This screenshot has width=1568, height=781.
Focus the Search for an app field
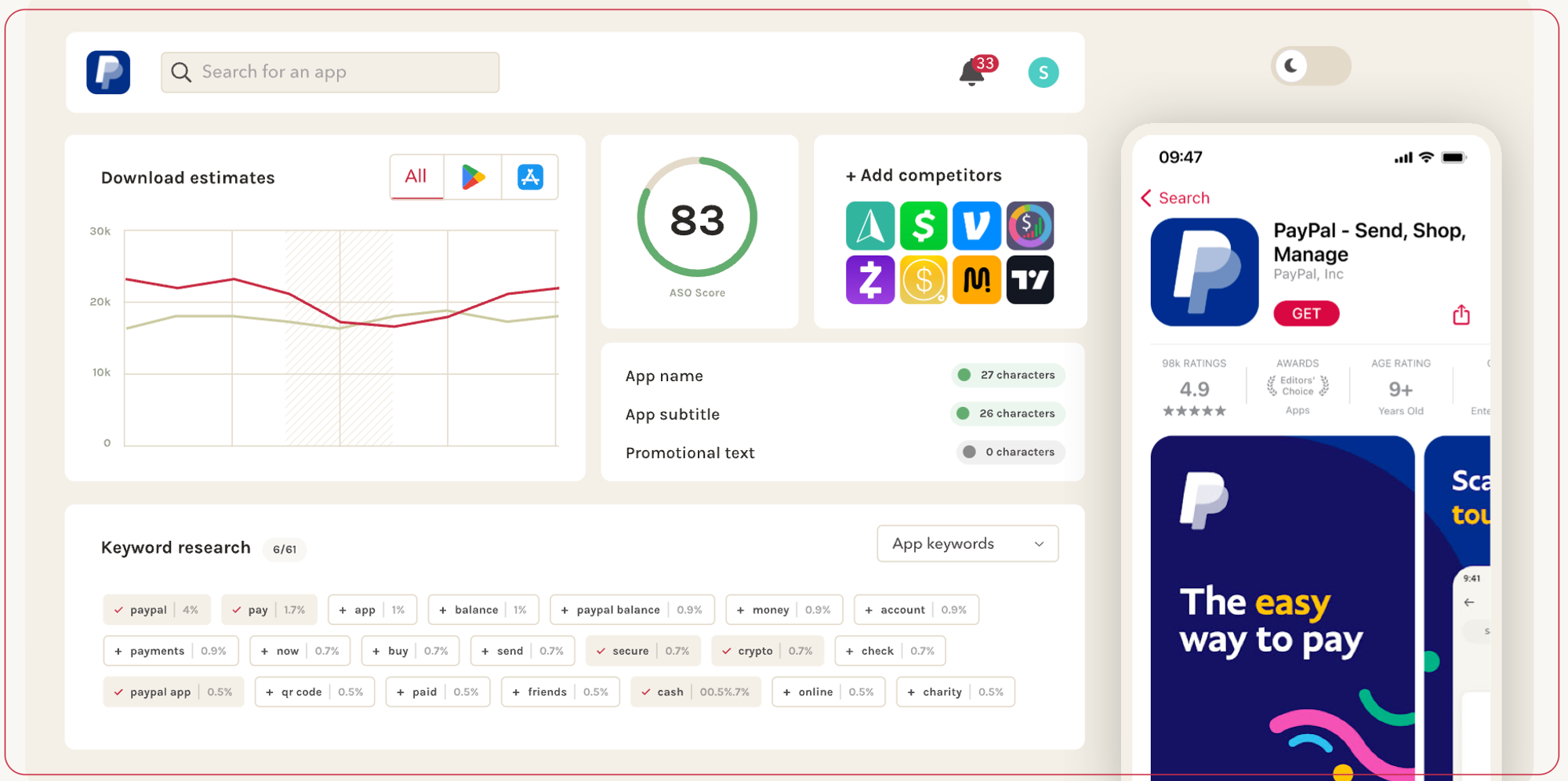pyautogui.click(x=330, y=72)
